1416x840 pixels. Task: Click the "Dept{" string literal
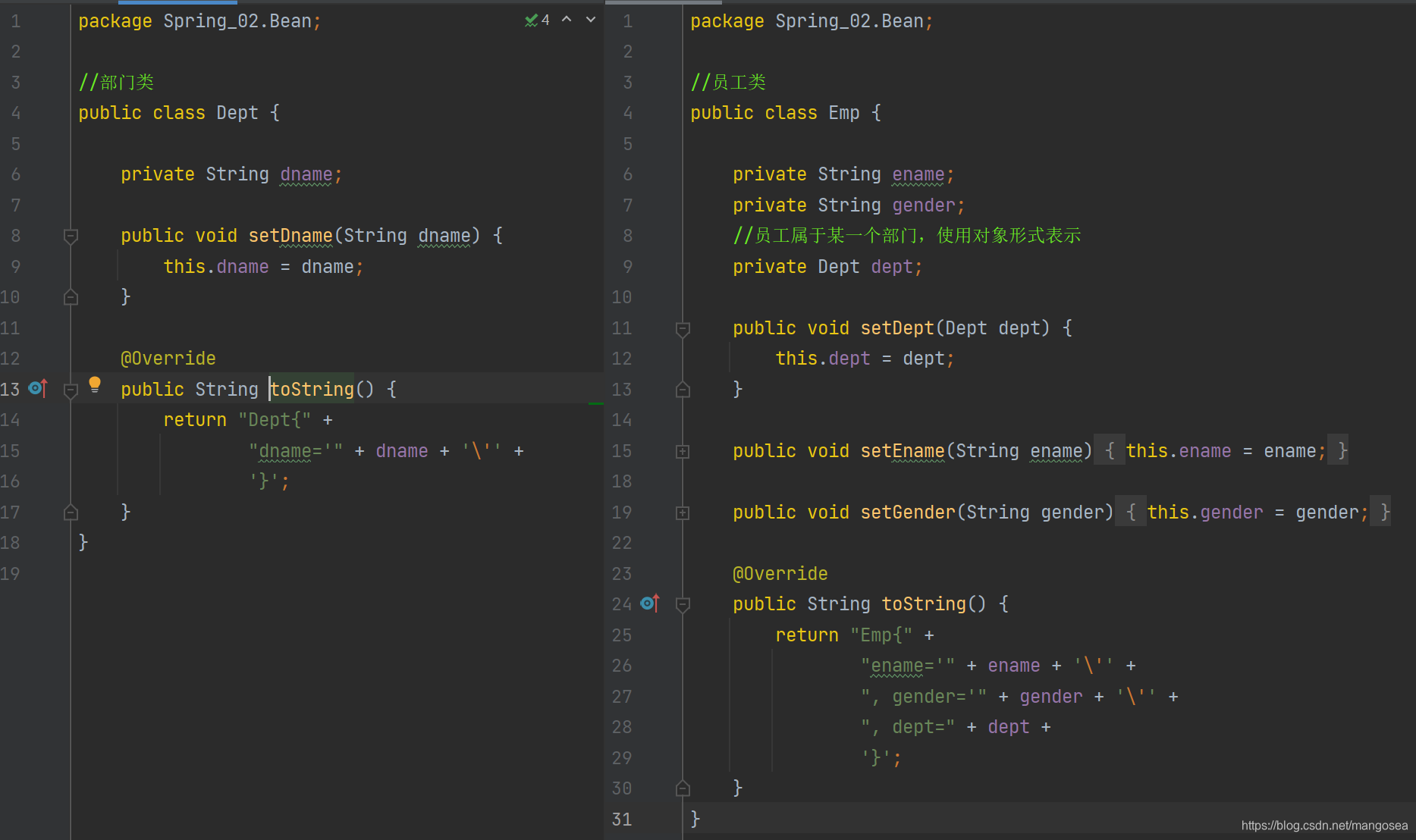[275, 420]
